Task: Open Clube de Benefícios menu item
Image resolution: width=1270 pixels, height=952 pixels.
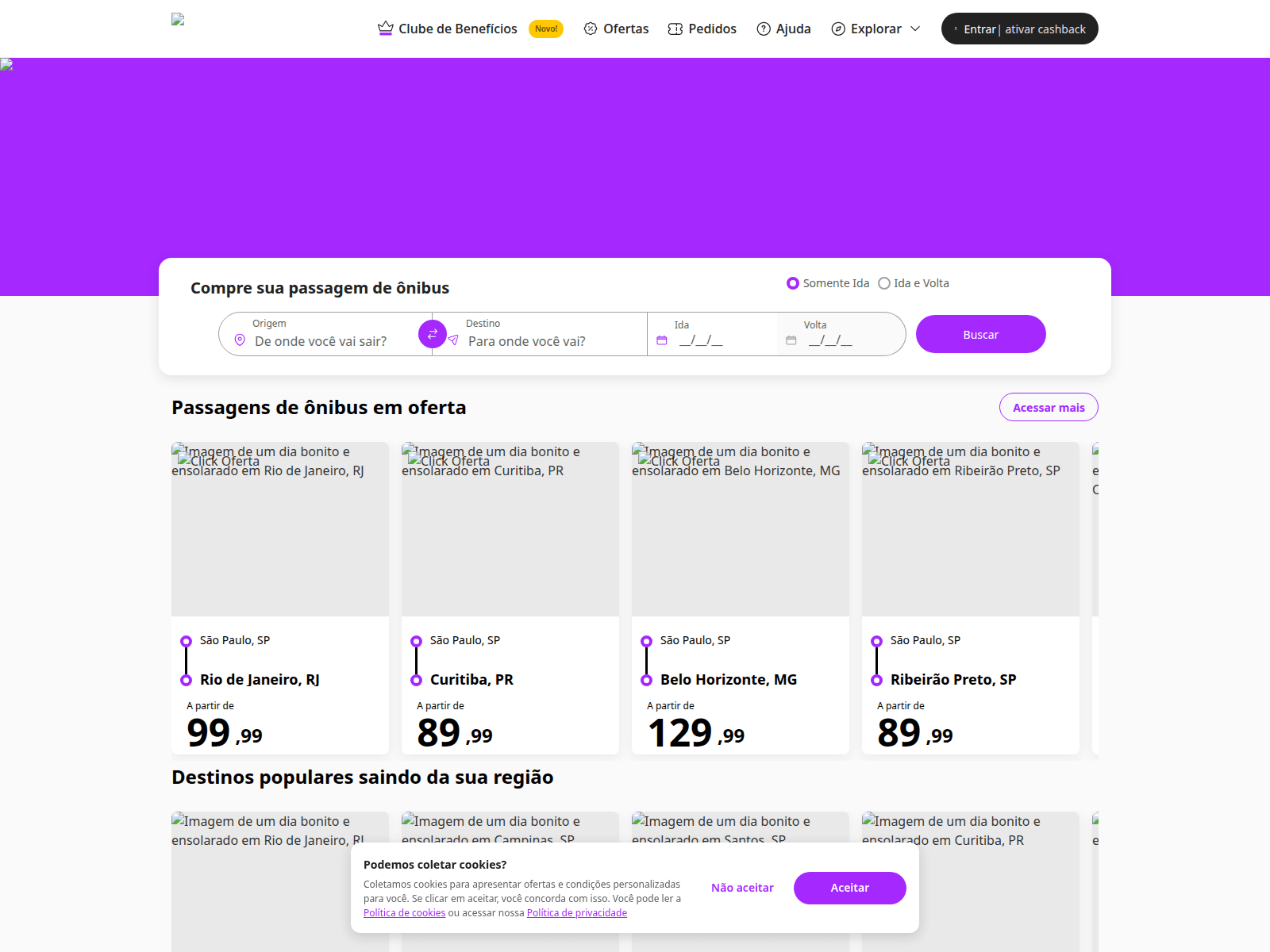Action: click(458, 29)
